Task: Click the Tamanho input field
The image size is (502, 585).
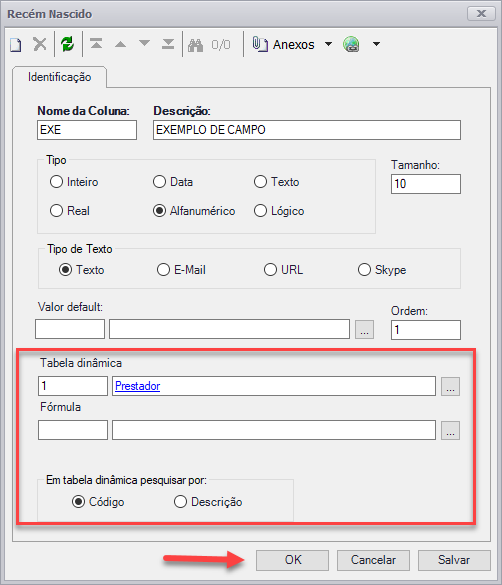Action: 426,184
